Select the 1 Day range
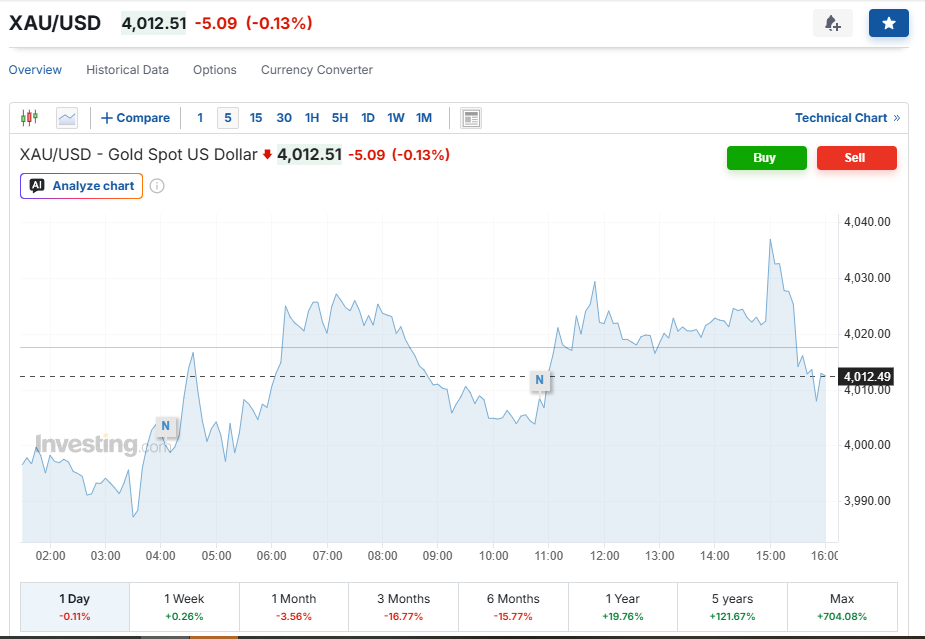The image size is (925, 639). pos(75,607)
